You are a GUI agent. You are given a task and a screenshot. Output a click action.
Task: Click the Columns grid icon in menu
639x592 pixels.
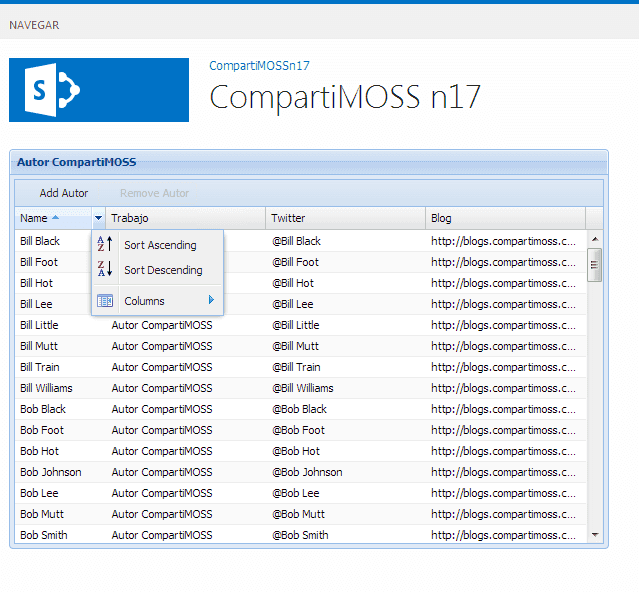coord(105,301)
